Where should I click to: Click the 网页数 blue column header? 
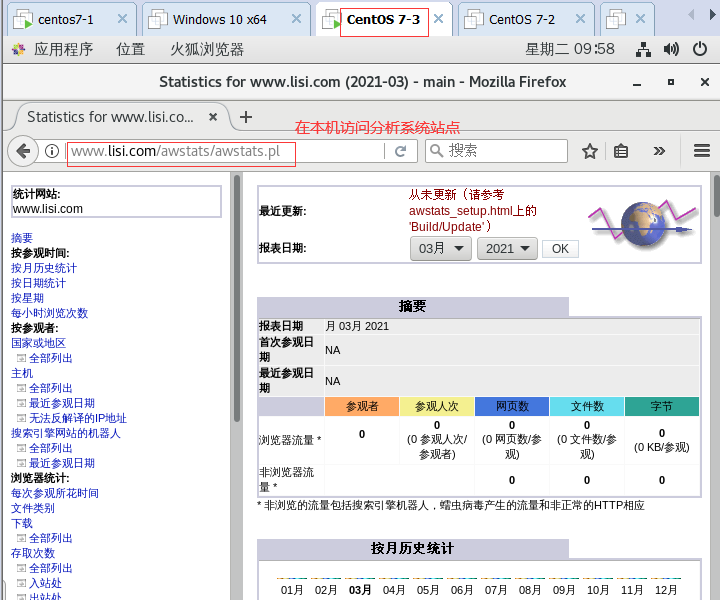(x=512, y=406)
